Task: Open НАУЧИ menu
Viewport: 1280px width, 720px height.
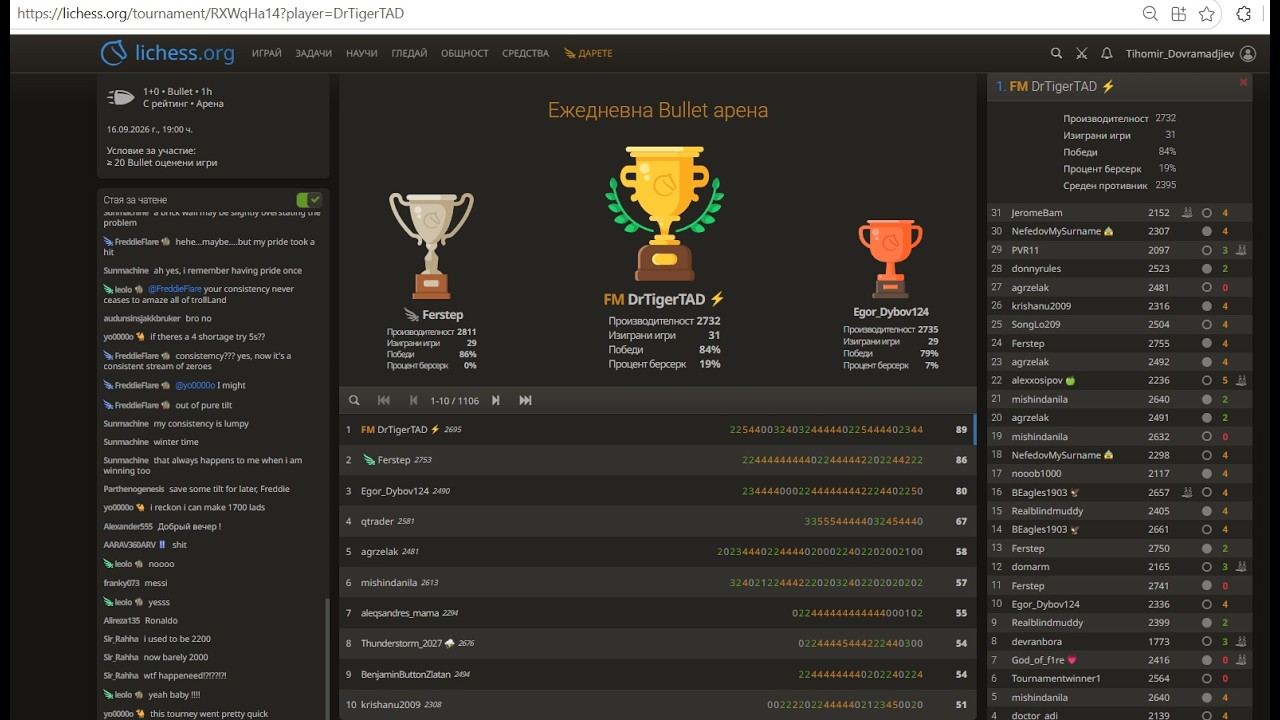Action: pos(362,53)
